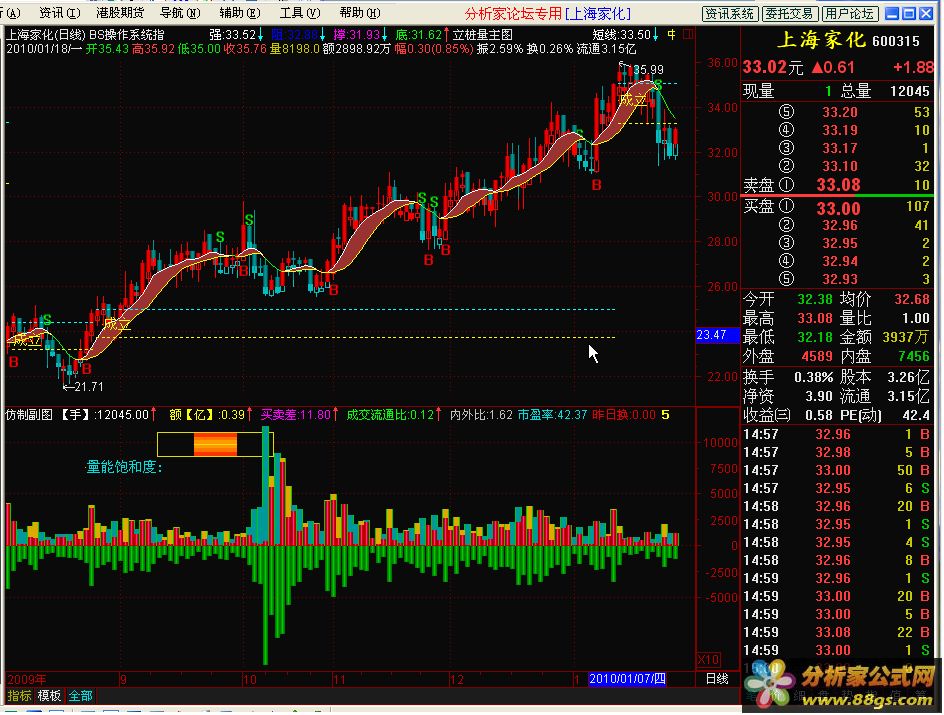Click the 用户论坛 button
The width and height of the screenshot is (944, 715).
(849, 13)
